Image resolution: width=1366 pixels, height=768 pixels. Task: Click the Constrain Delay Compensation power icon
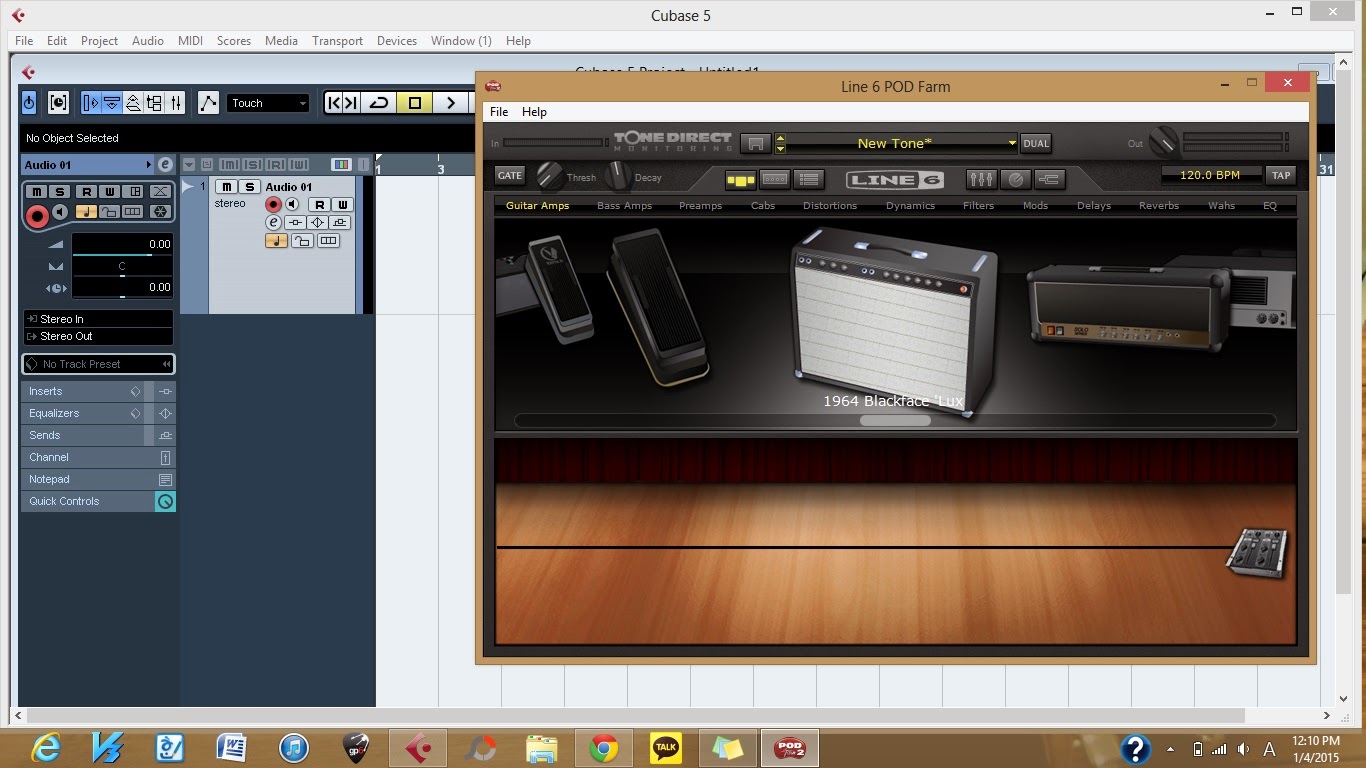pyautogui.click(x=29, y=102)
